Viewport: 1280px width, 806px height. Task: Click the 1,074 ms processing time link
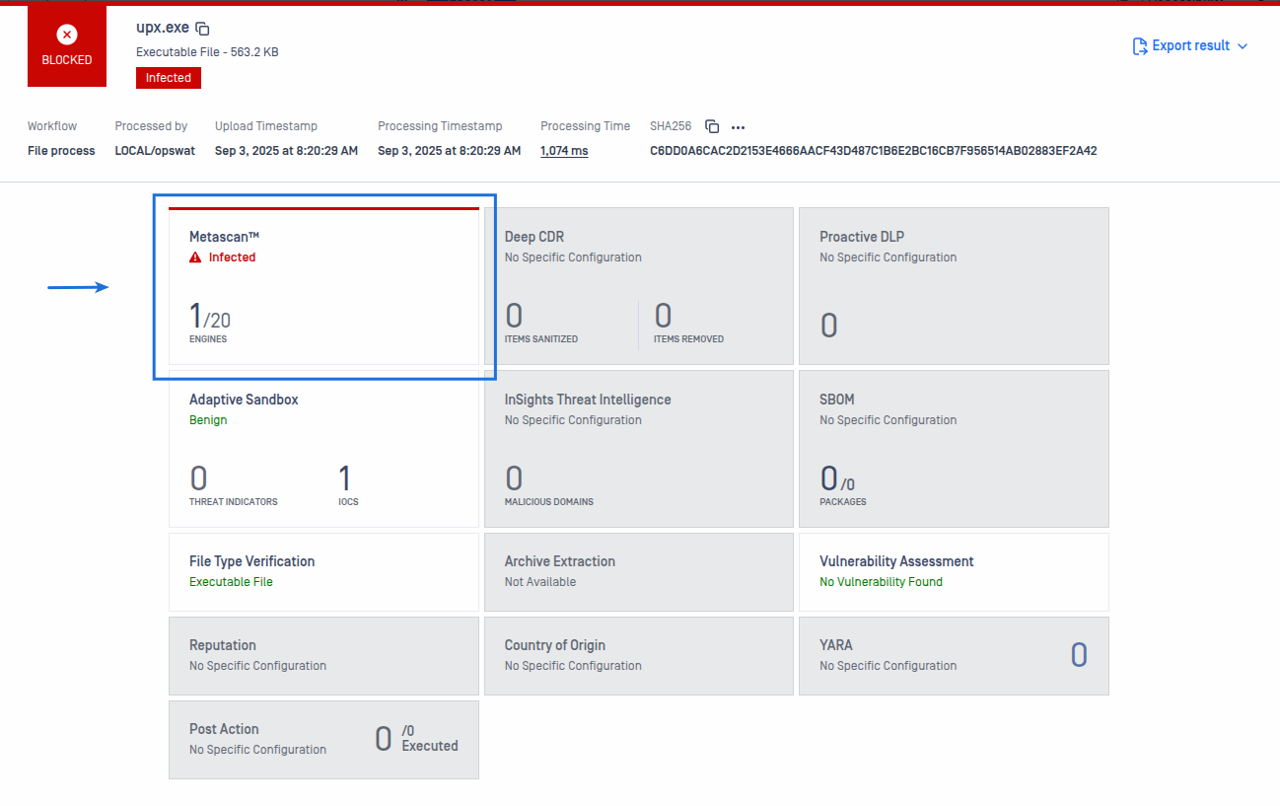click(564, 151)
